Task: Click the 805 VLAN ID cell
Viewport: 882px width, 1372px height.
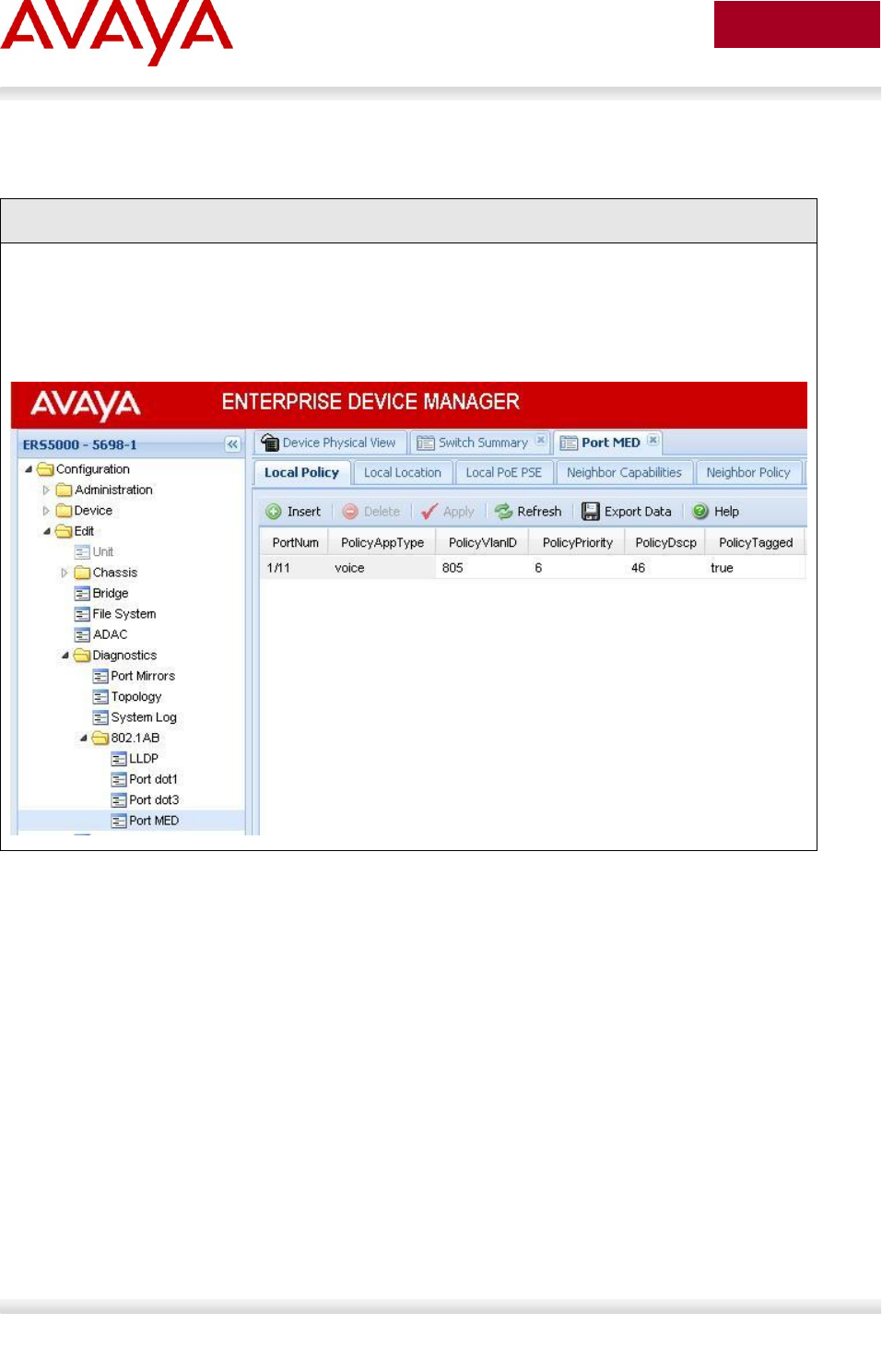Action: (483, 568)
